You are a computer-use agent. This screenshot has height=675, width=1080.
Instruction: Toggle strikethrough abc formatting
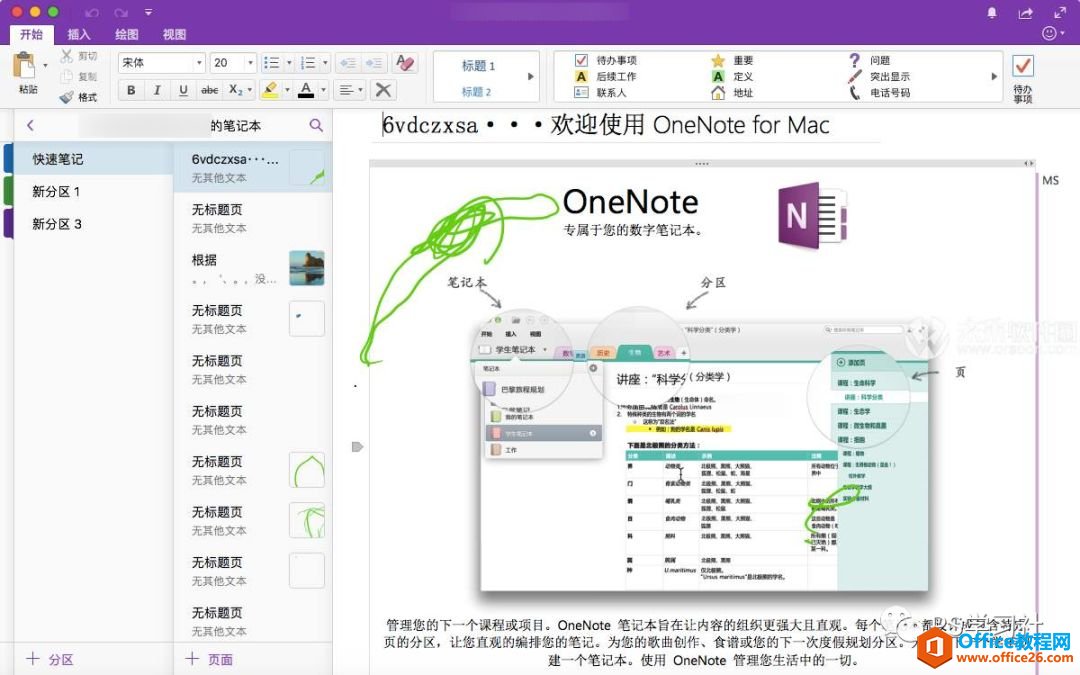click(209, 90)
